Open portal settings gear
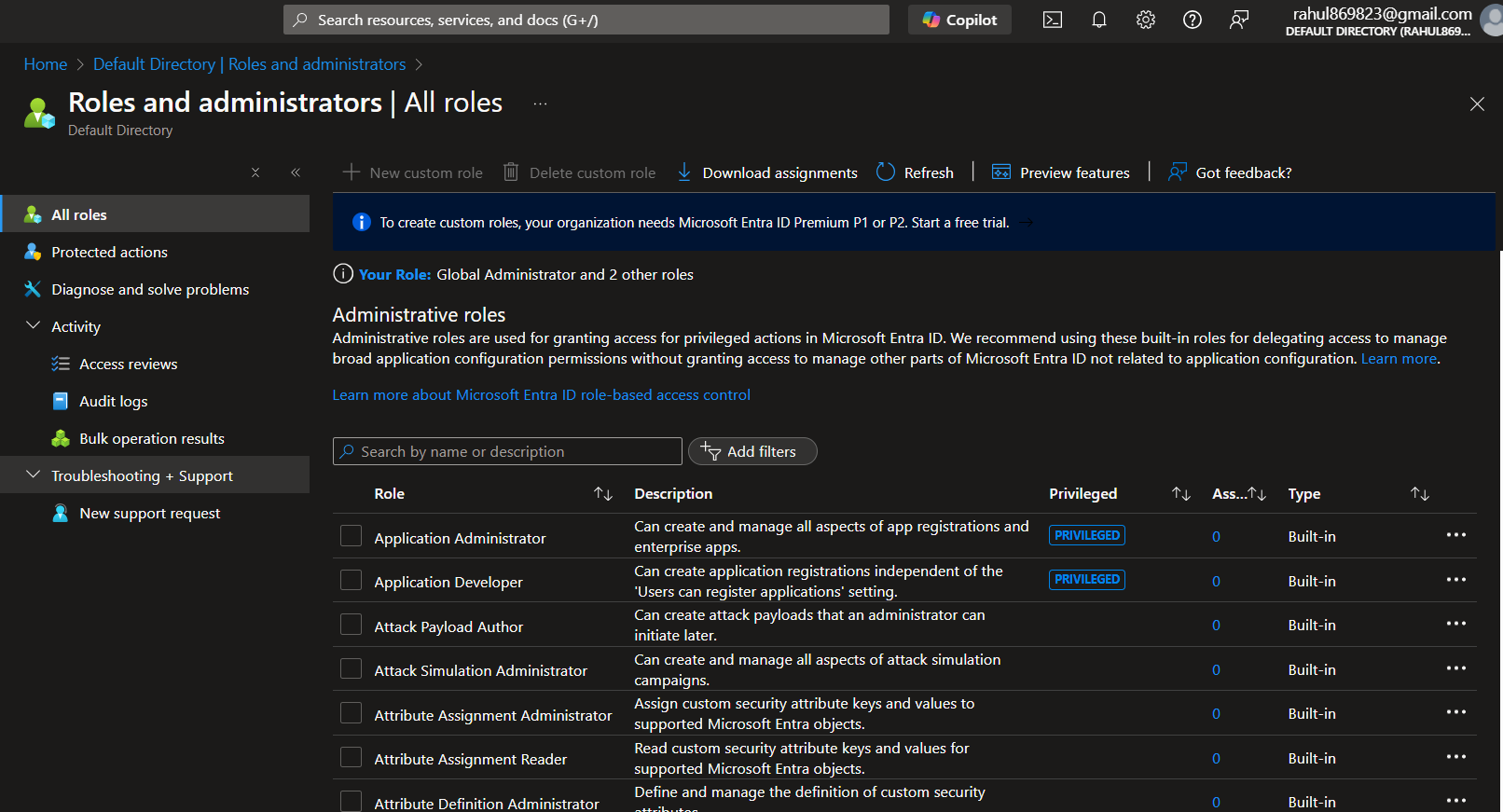Image resolution: width=1503 pixels, height=812 pixels. 1146,20
